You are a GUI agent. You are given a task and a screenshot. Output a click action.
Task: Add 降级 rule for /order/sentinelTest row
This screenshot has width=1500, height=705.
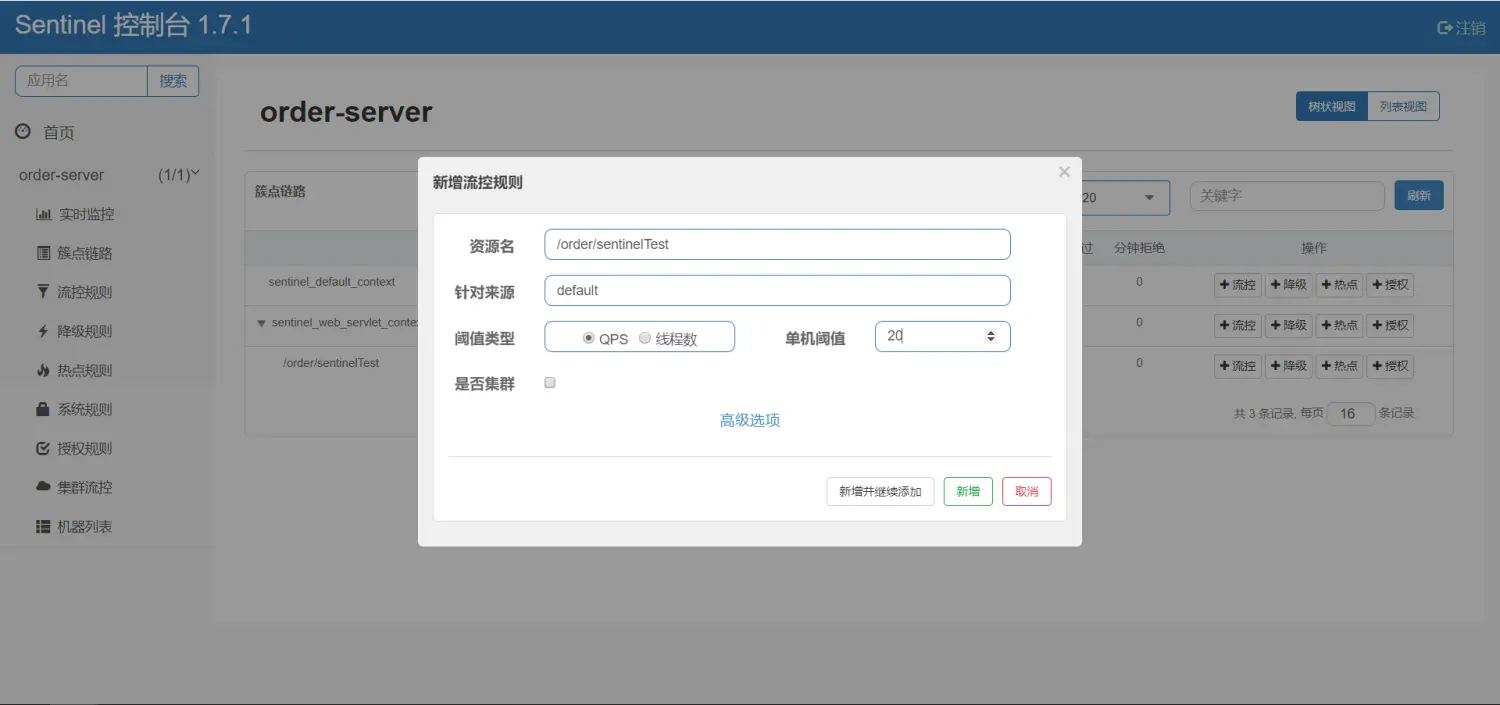tap(1289, 366)
